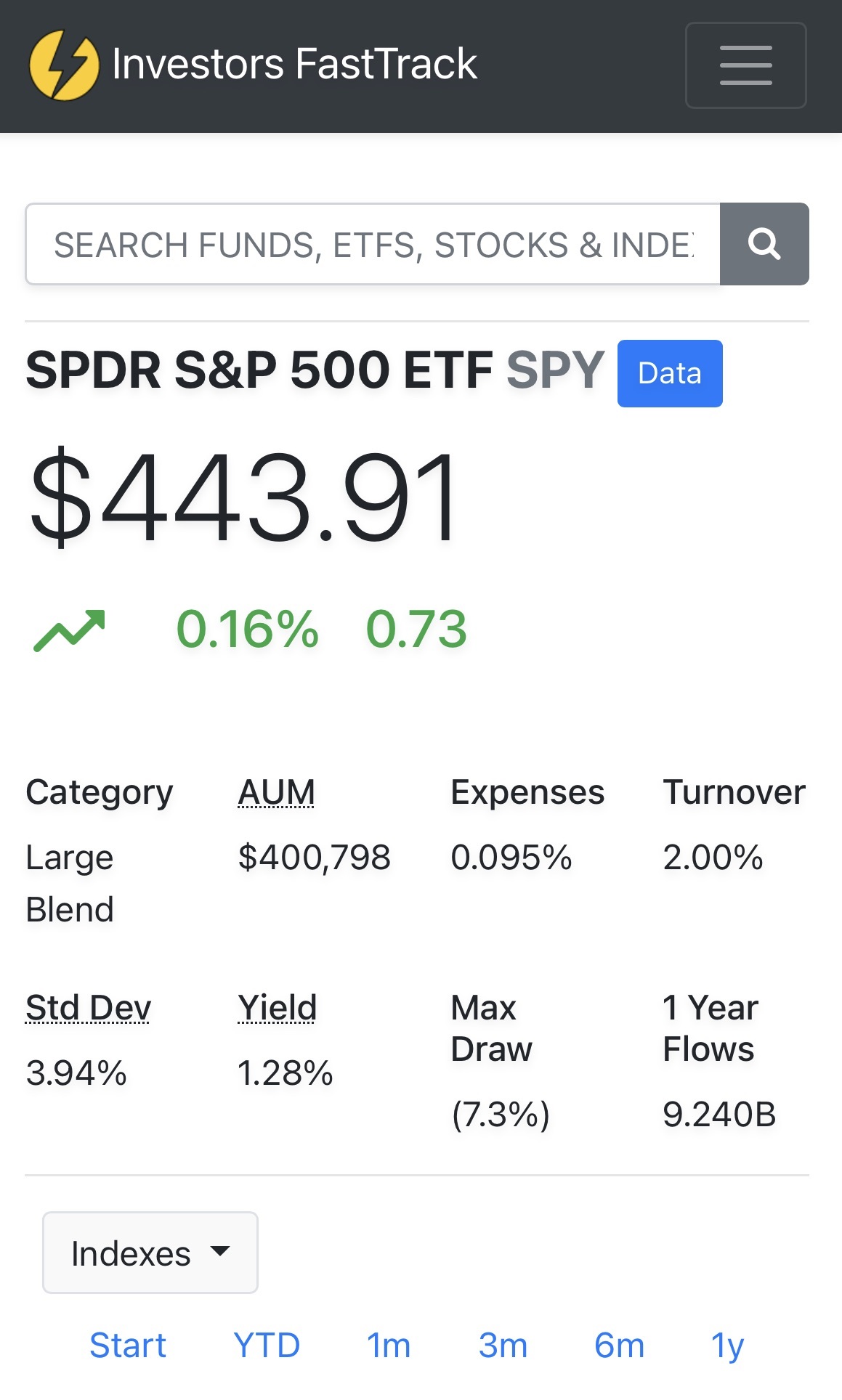
Task: Expand the Indexes dropdown
Action: pos(150,1253)
